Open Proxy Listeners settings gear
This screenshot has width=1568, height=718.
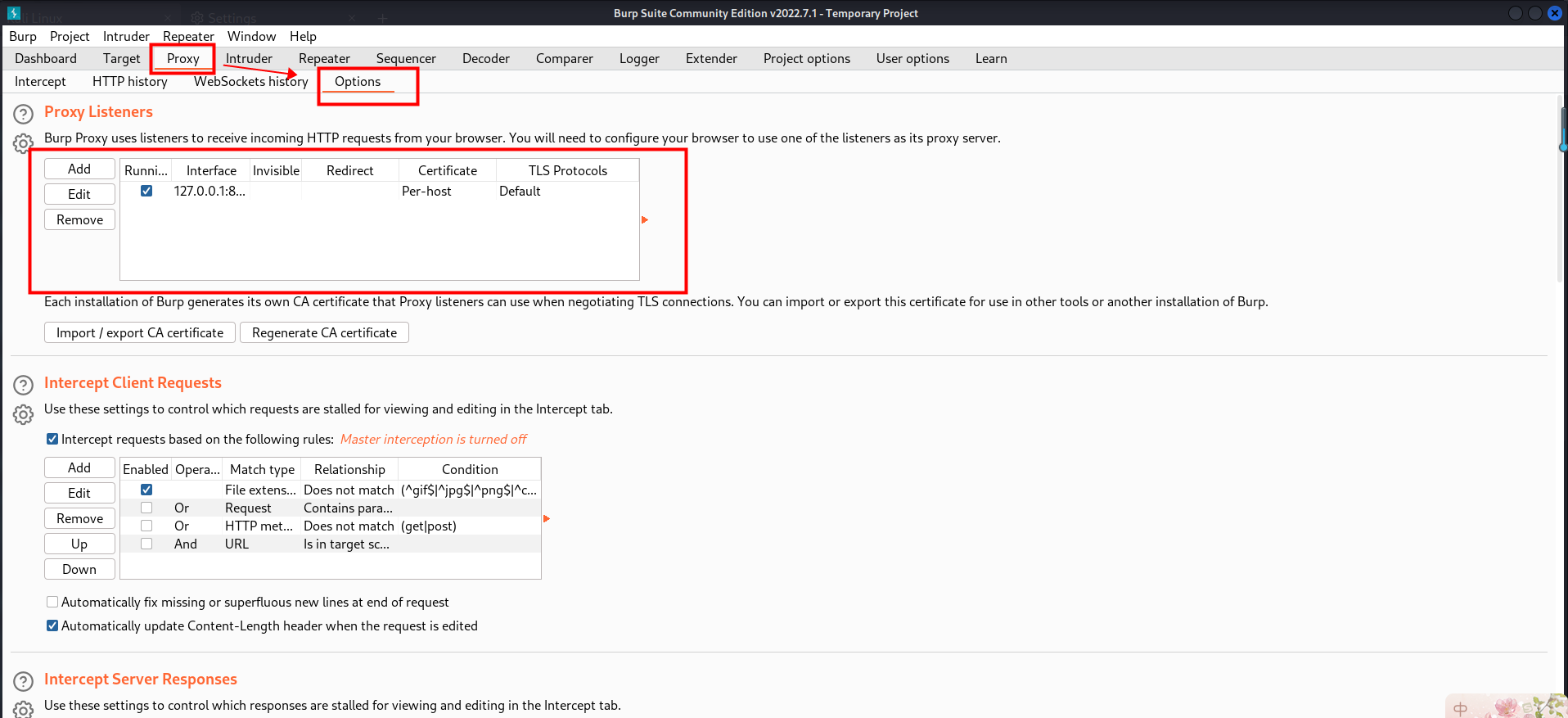coord(24,143)
